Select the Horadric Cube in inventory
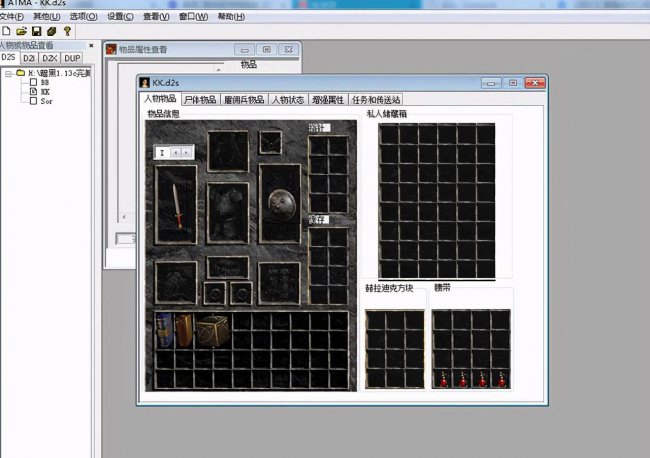 tap(212, 331)
